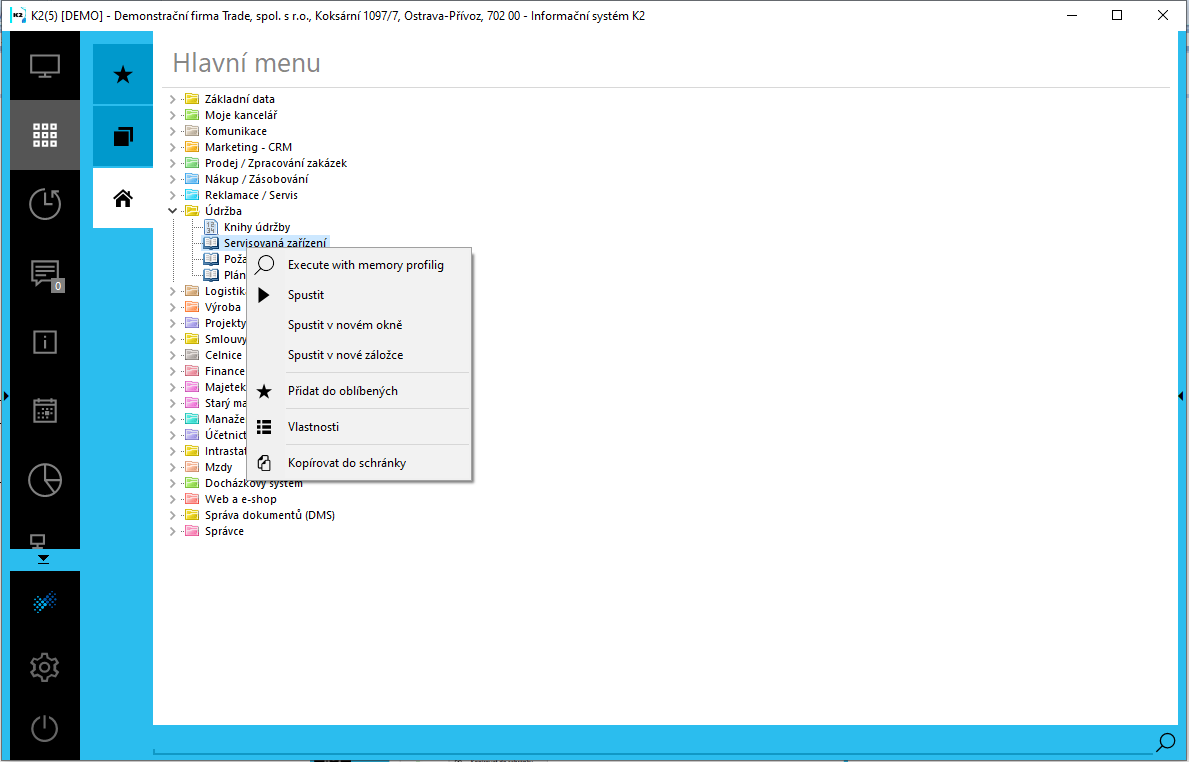Open the info icon in sidebar
Image resolution: width=1189 pixels, height=762 pixels.
(x=45, y=342)
